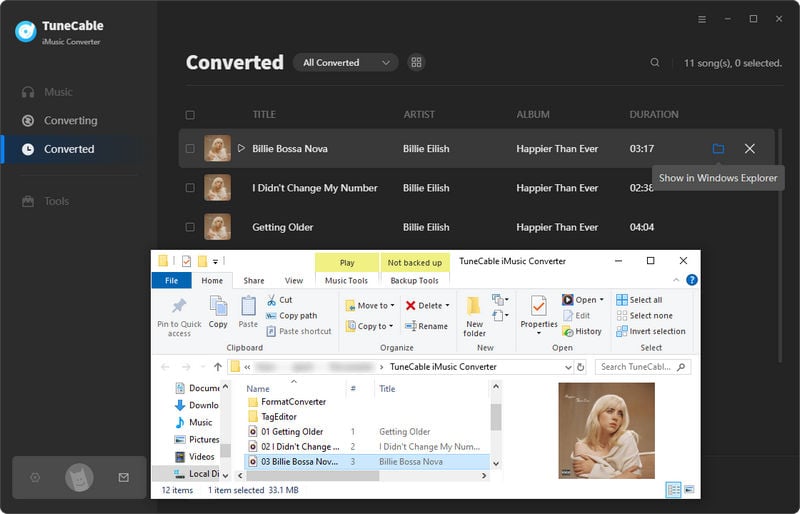Click TuneCable logo icon
This screenshot has width=800, height=514.
(x=26, y=31)
